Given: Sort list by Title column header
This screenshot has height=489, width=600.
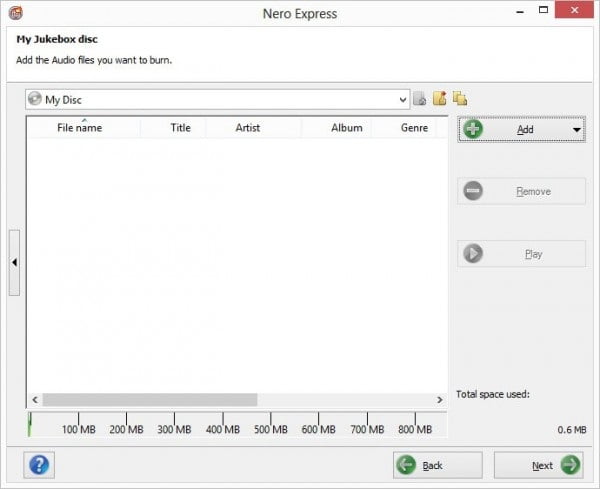Looking at the screenshot, I should pos(180,128).
